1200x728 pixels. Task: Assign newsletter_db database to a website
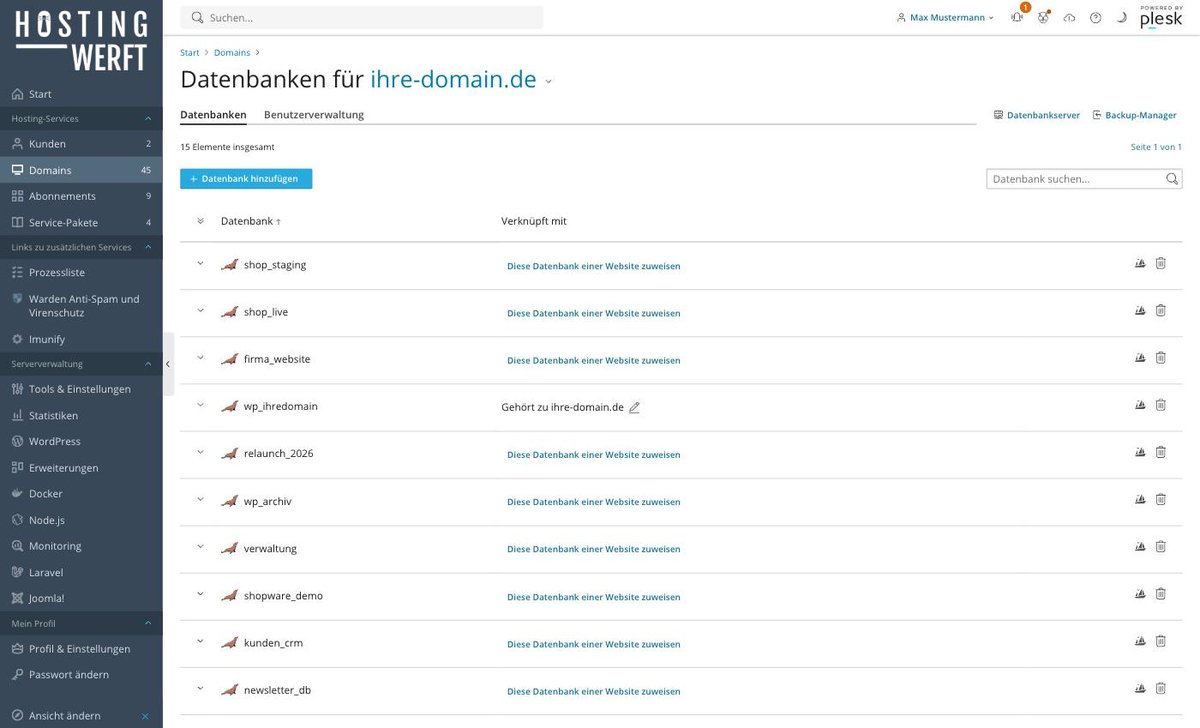[x=594, y=691]
